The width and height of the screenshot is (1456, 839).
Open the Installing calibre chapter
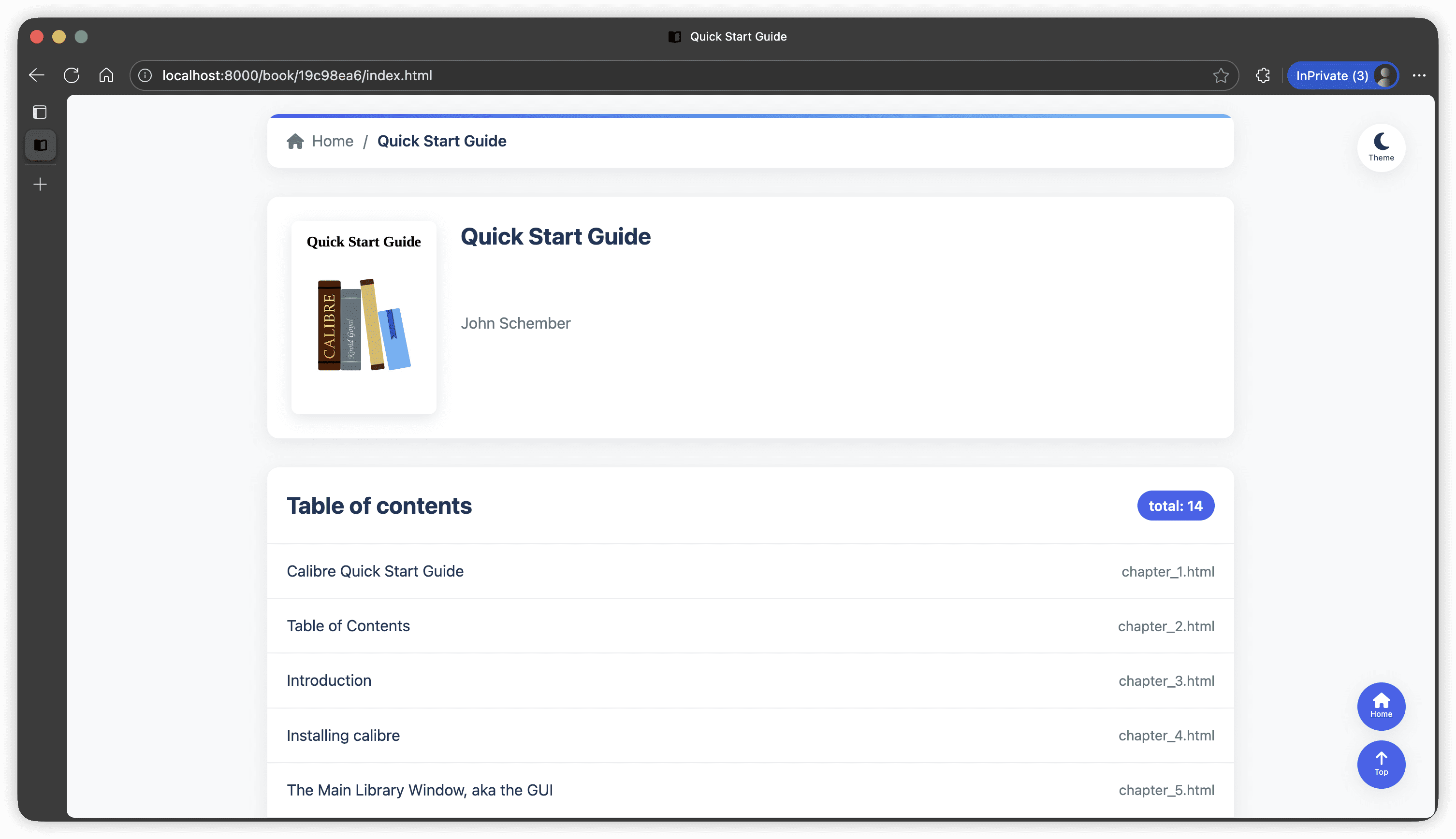(343, 735)
